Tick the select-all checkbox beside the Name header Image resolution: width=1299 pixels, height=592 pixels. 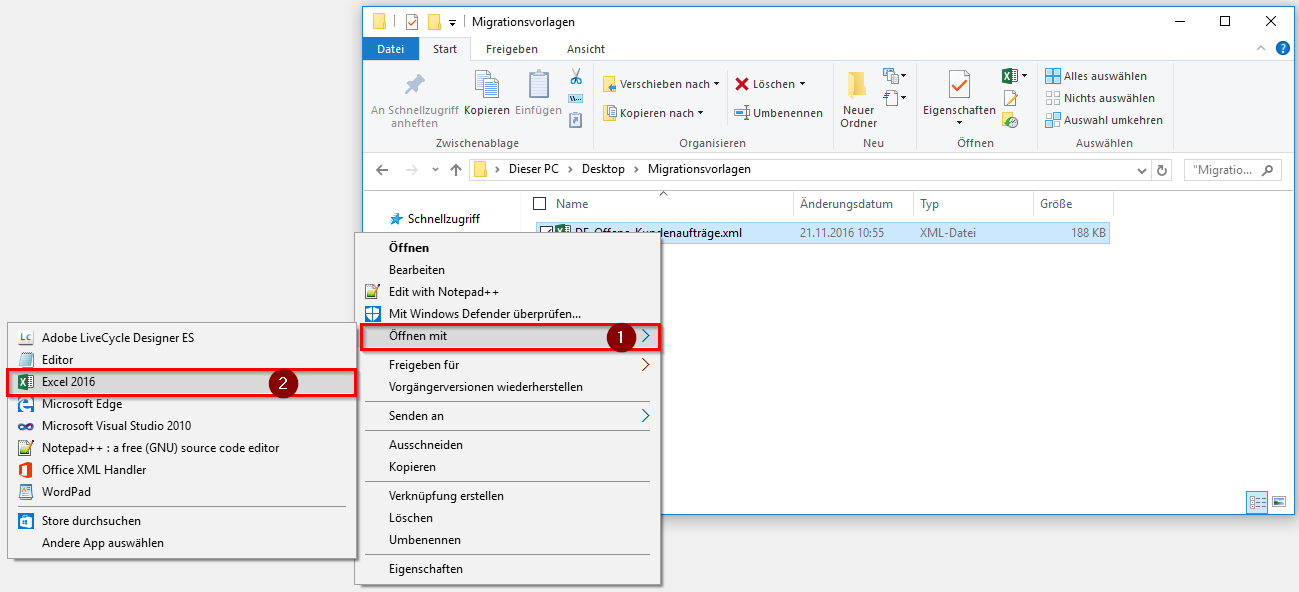(540, 204)
